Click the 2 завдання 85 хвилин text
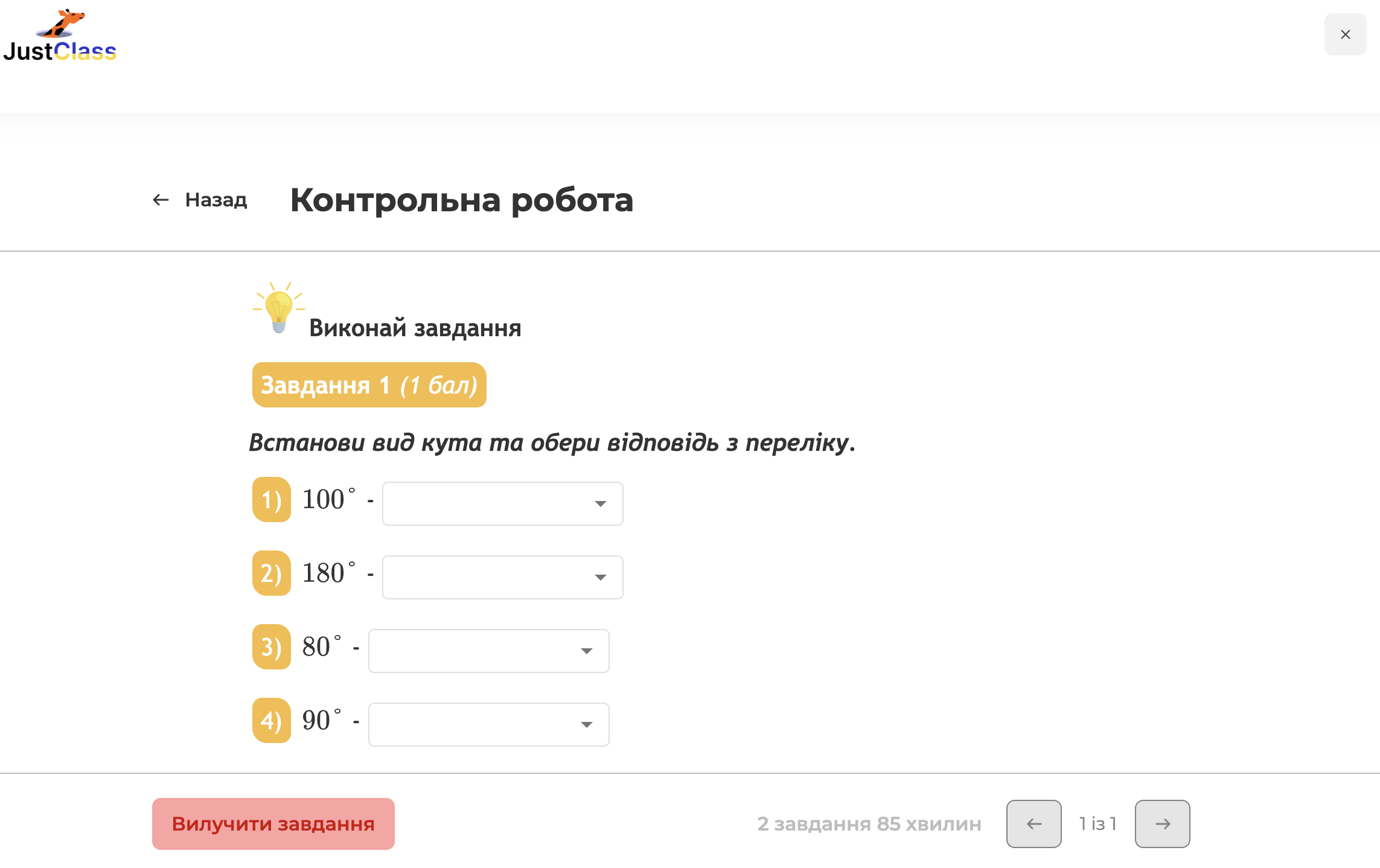The image size is (1380, 868). [869, 823]
